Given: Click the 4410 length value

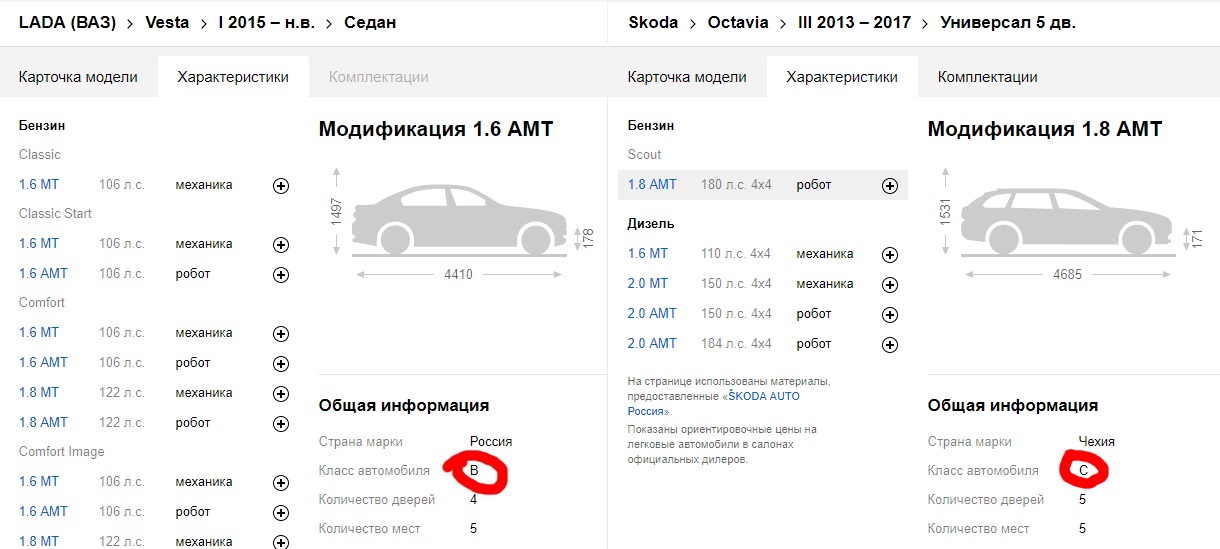Looking at the screenshot, I should (x=458, y=274).
